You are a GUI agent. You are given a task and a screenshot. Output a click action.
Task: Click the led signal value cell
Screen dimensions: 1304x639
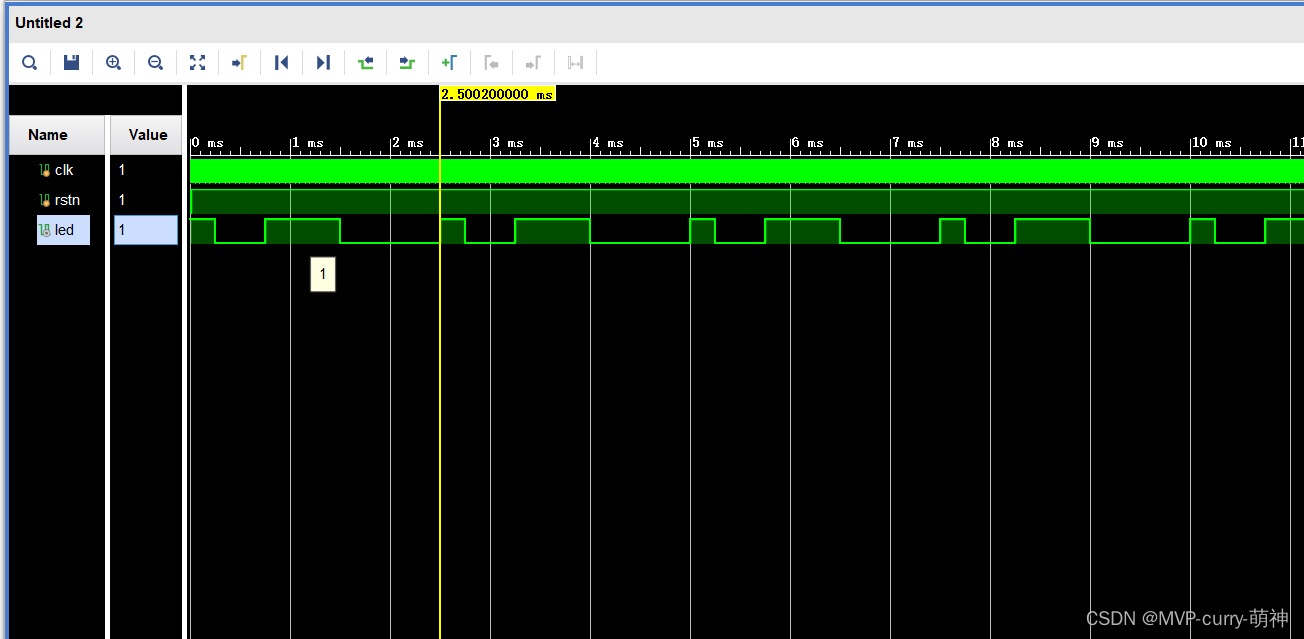tap(146, 230)
